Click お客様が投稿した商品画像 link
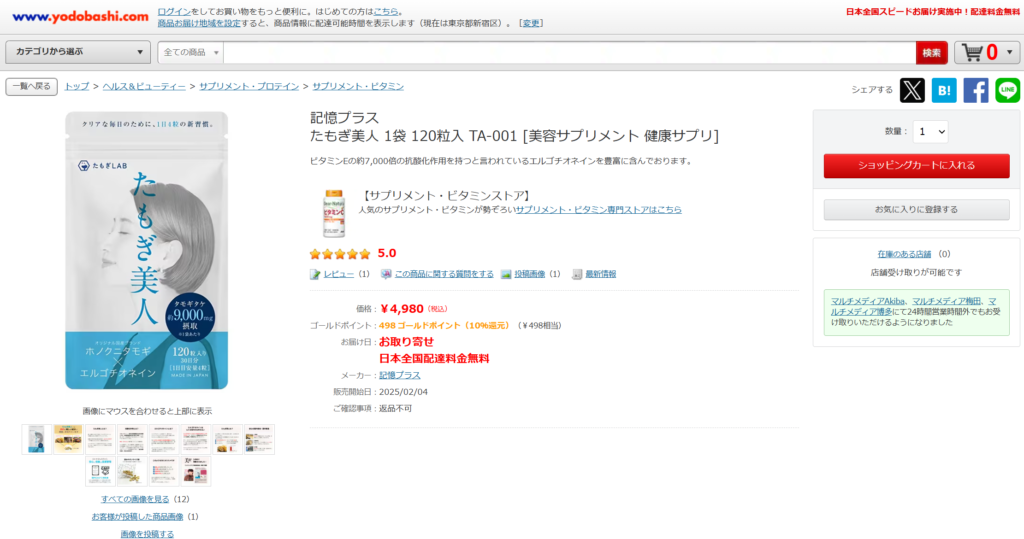Image resolution: width=1024 pixels, height=539 pixels. point(137,517)
